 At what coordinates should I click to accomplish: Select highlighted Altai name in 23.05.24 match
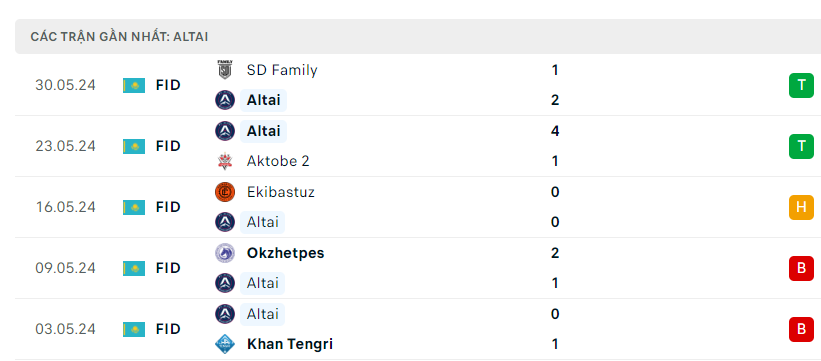(x=263, y=131)
